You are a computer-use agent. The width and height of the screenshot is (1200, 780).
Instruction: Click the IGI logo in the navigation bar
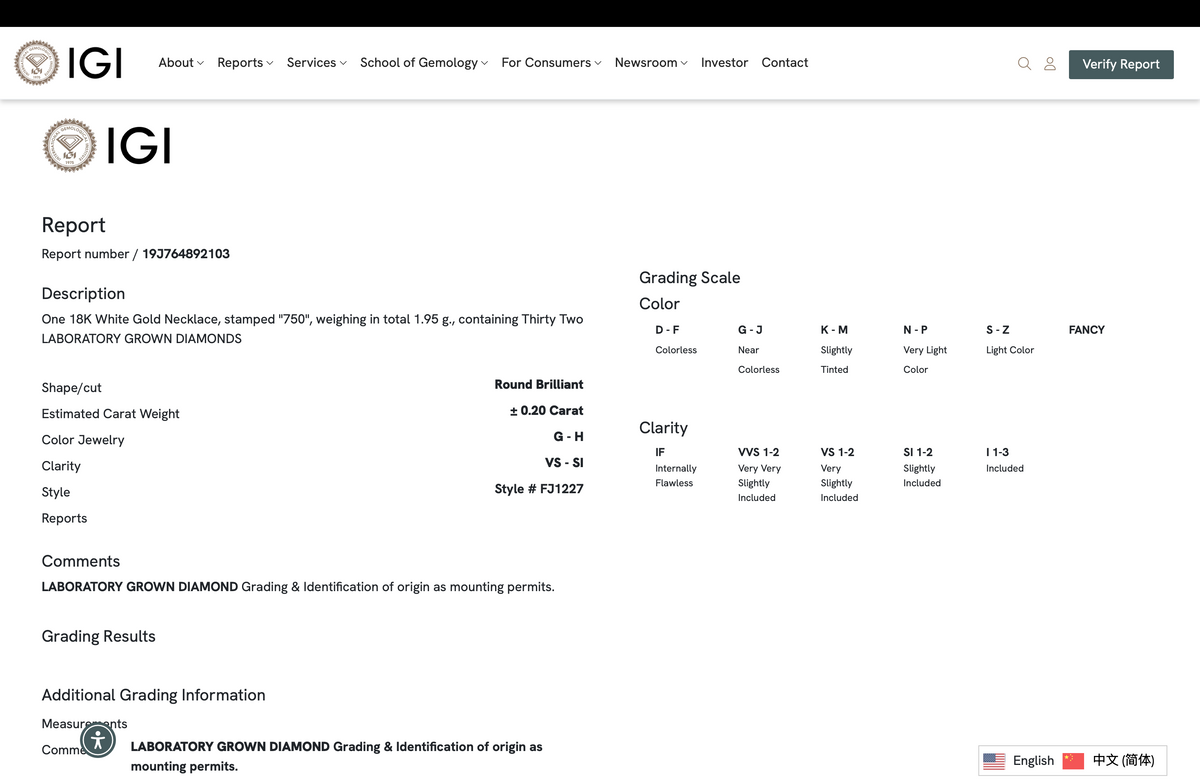click(68, 63)
